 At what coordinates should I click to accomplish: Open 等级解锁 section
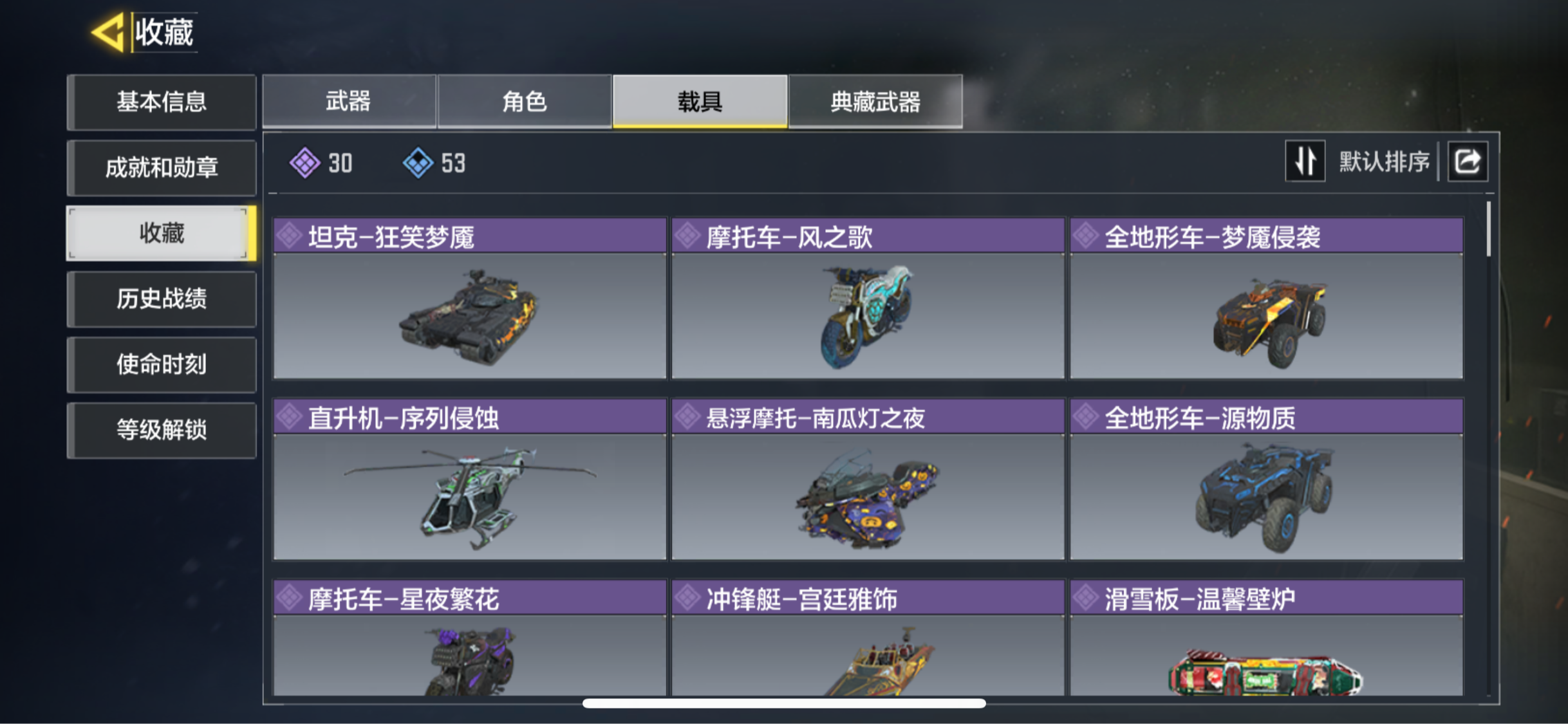click(x=162, y=431)
